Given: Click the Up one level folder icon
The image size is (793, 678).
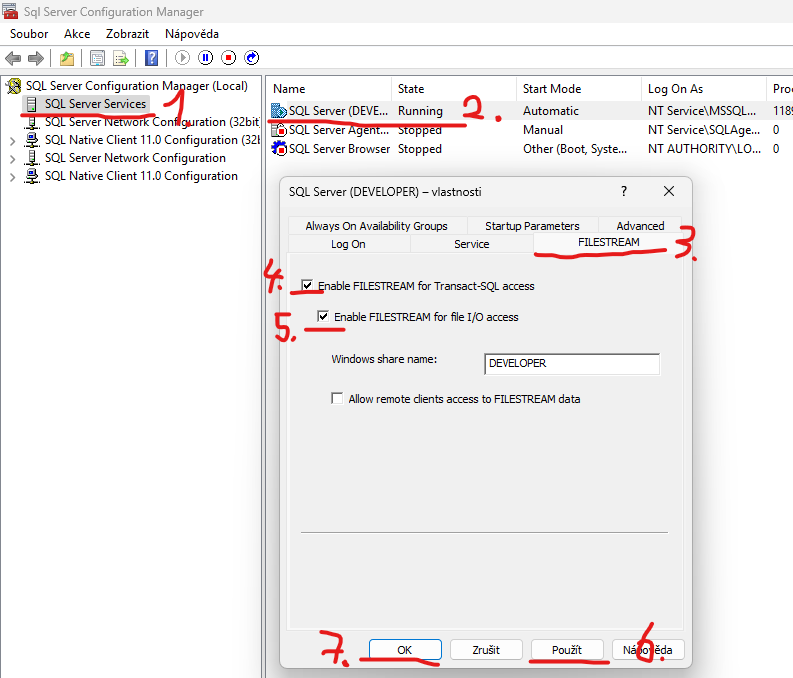Looking at the screenshot, I should [66, 58].
